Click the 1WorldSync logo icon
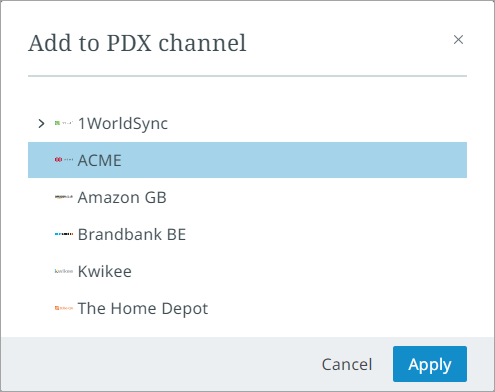495x392 pixels. click(64, 123)
